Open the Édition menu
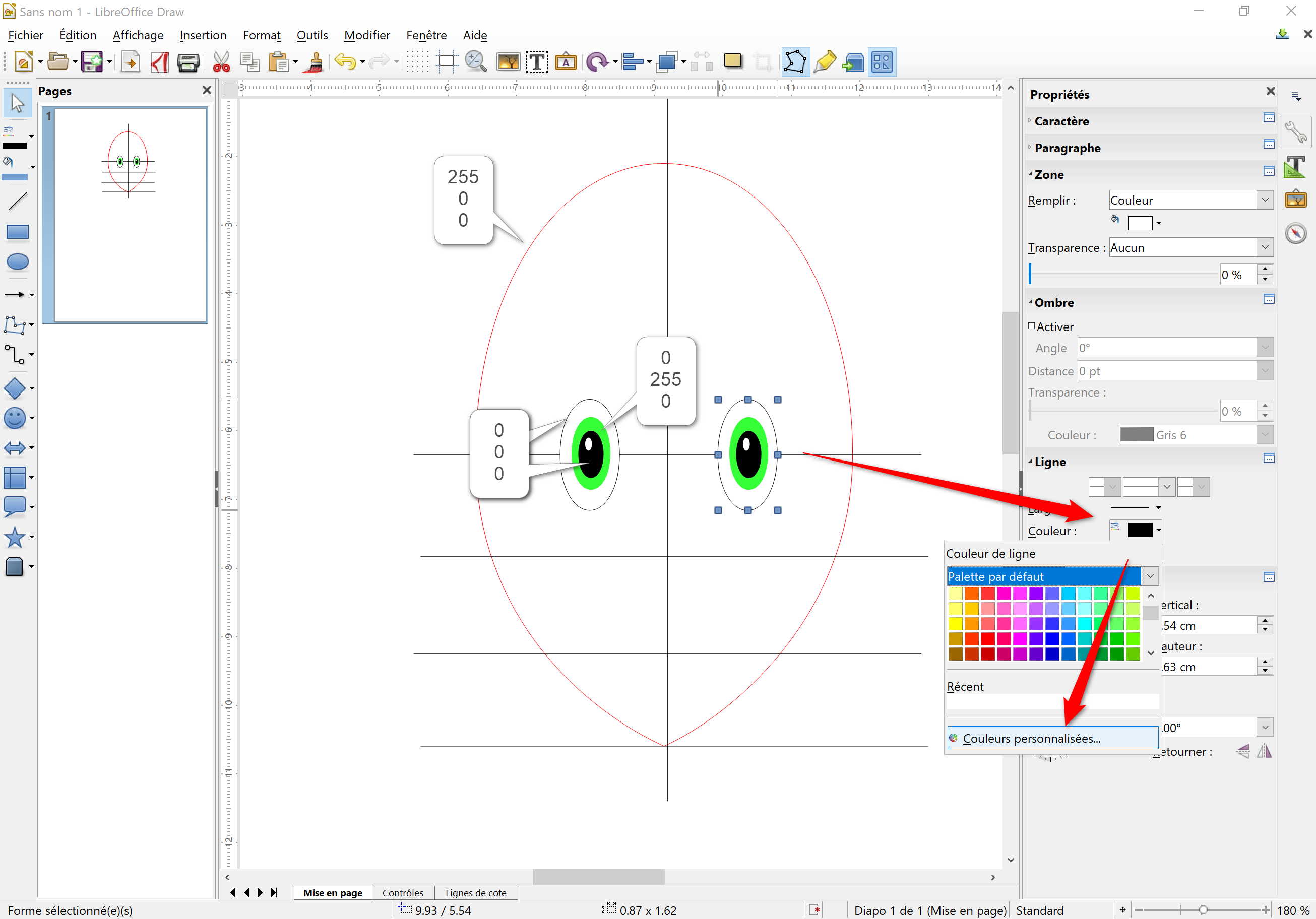This screenshot has width=1316, height=919. point(78,35)
